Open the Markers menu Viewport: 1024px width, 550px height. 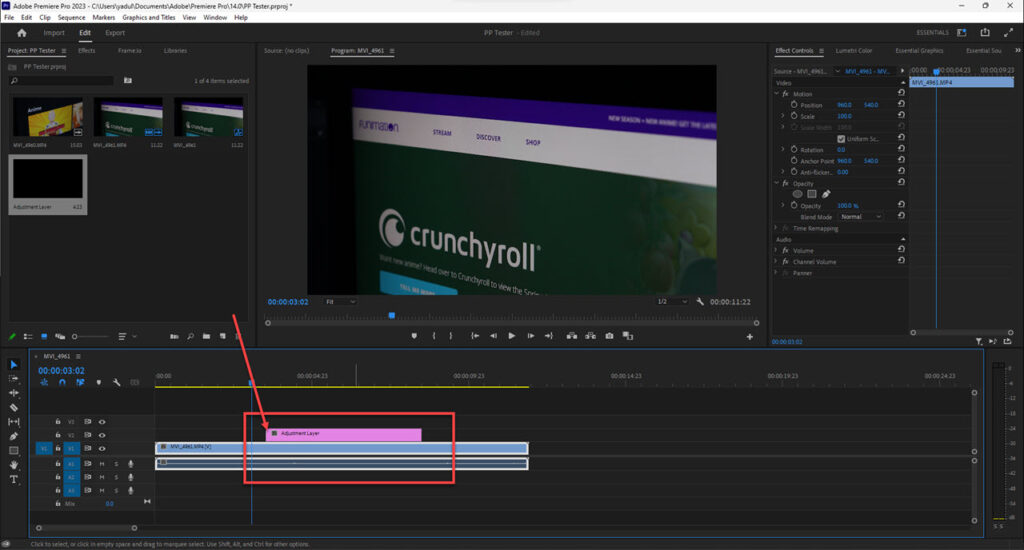click(x=104, y=18)
